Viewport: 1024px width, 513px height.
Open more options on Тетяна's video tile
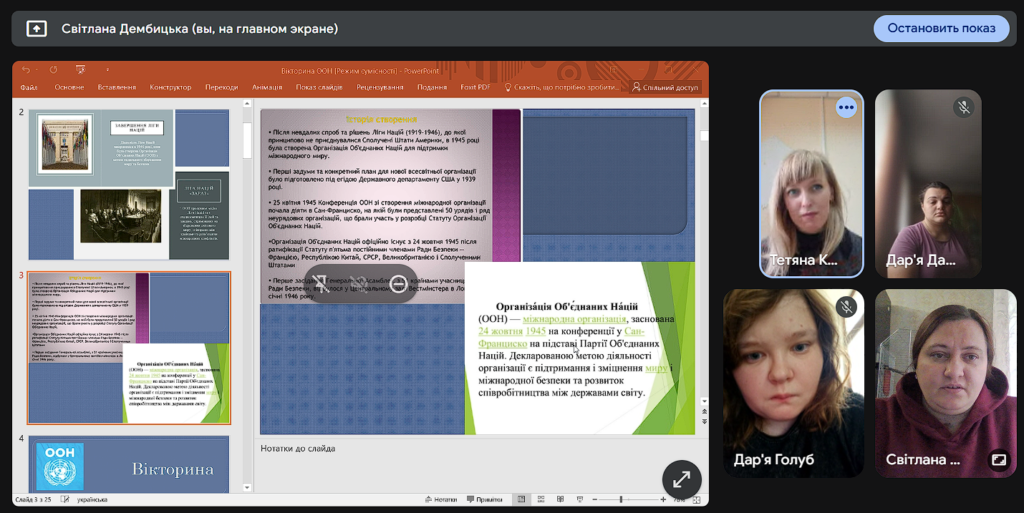[x=846, y=107]
